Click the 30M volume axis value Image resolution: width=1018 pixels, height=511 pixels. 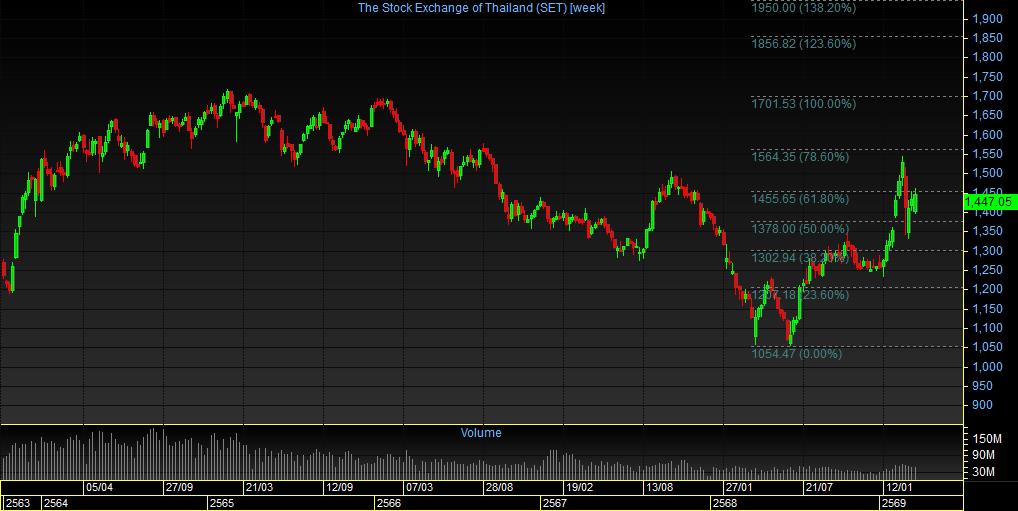click(x=984, y=472)
